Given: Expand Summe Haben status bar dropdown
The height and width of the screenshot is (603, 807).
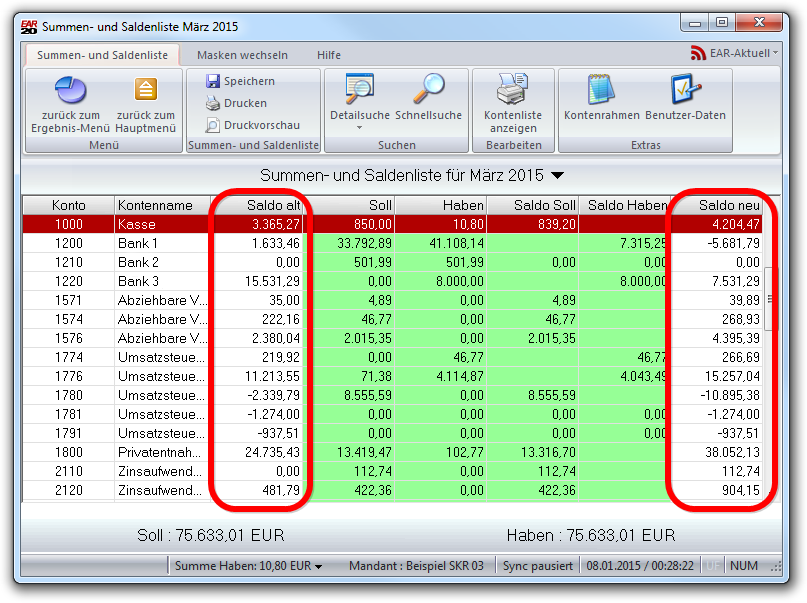Looking at the screenshot, I should pyautogui.click(x=318, y=566).
